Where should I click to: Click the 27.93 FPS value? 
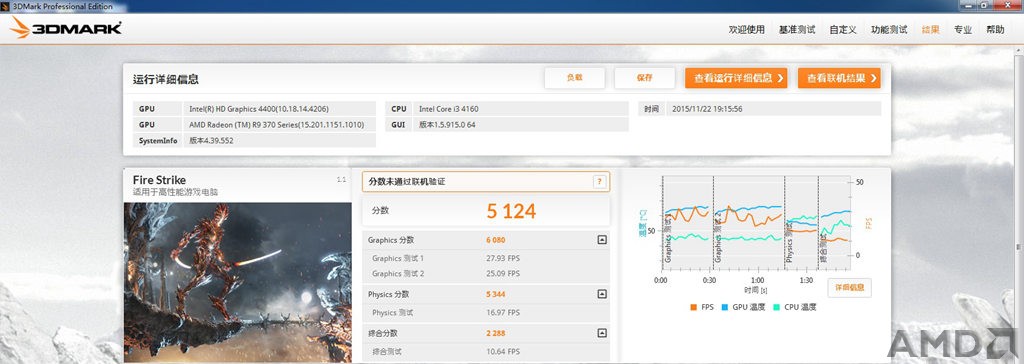click(x=503, y=259)
